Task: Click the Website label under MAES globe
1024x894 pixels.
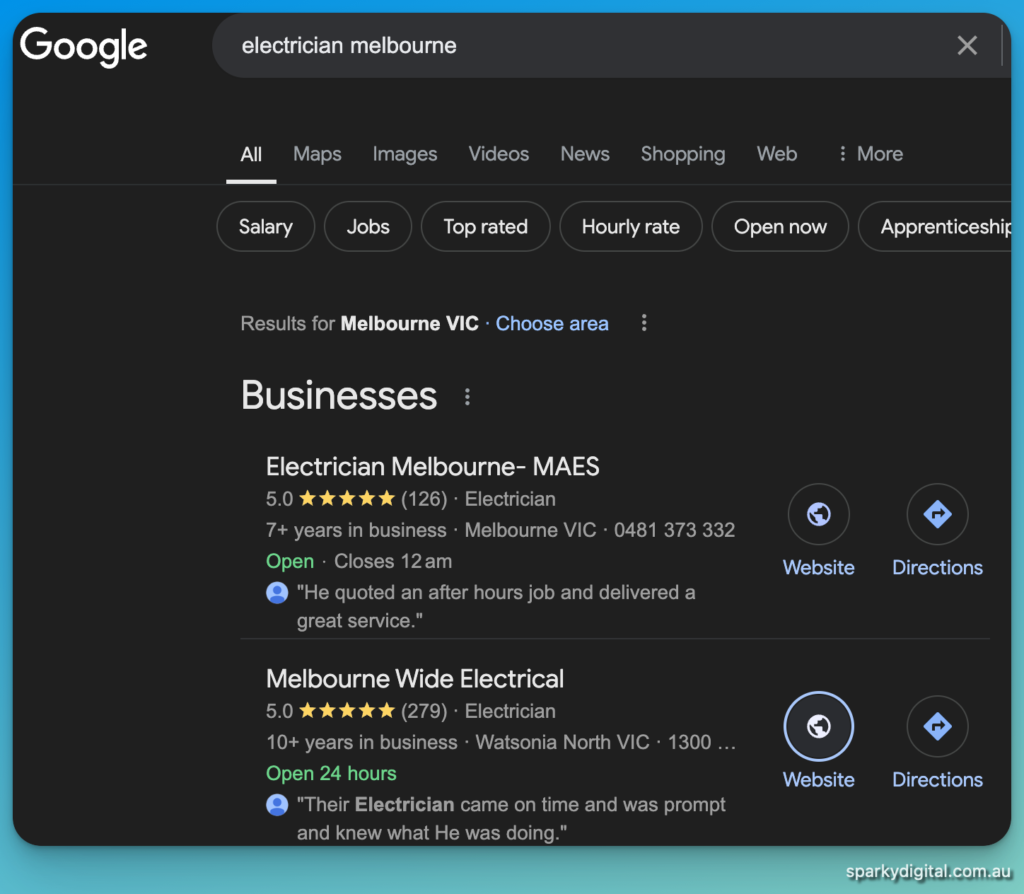Action: point(818,567)
